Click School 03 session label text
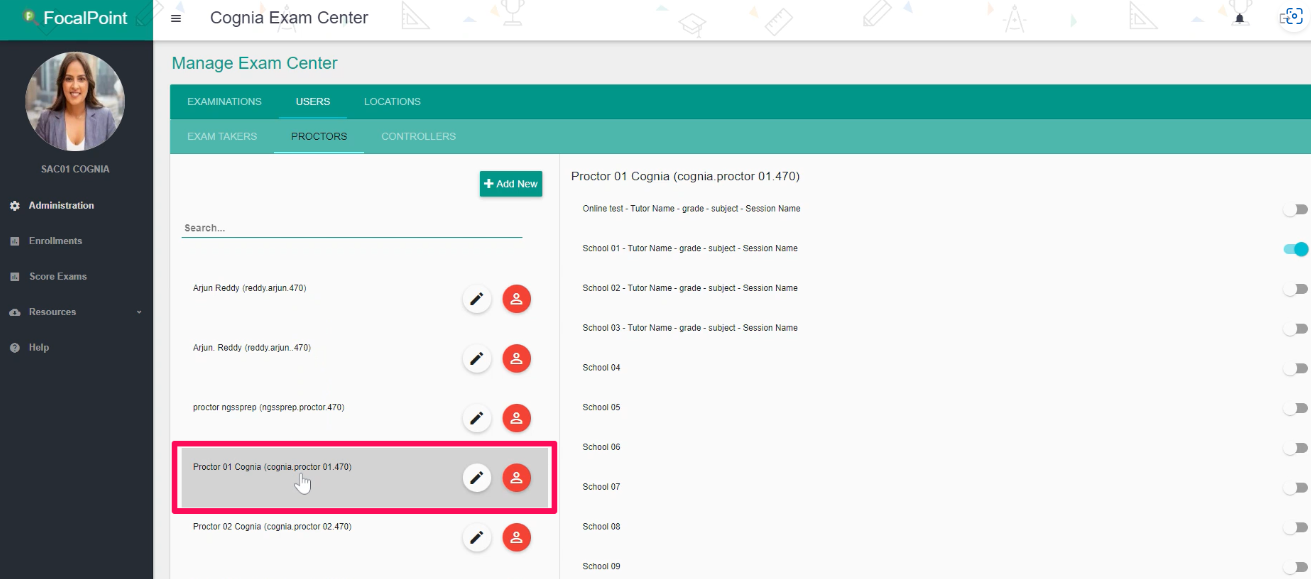This screenshot has width=1311, height=579. click(x=690, y=329)
